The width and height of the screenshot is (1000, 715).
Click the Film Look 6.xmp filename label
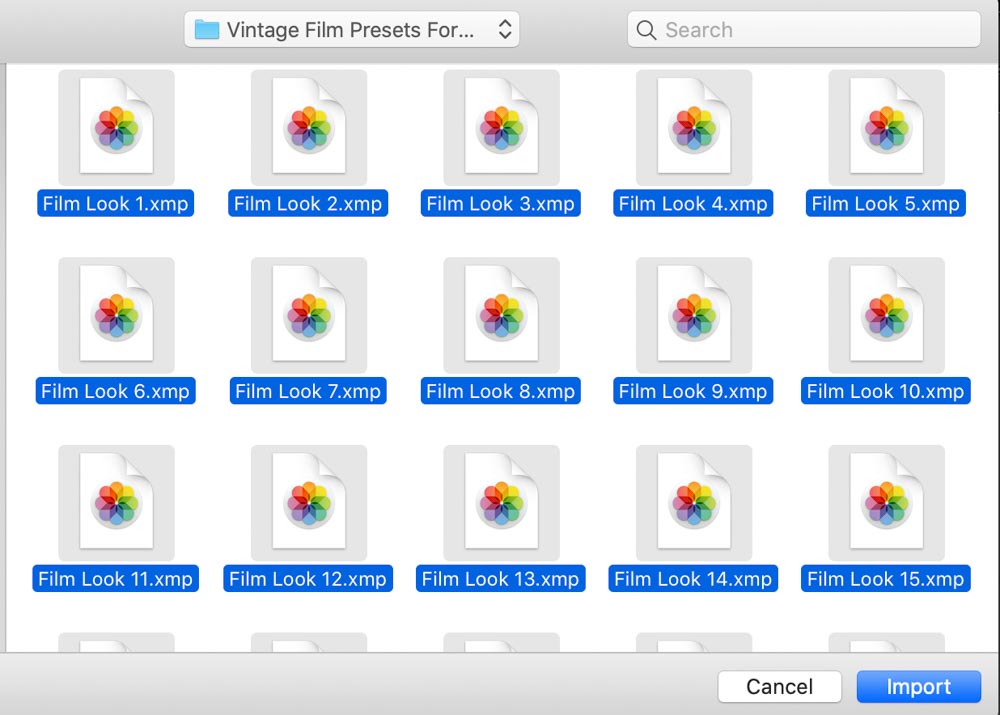[115, 391]
